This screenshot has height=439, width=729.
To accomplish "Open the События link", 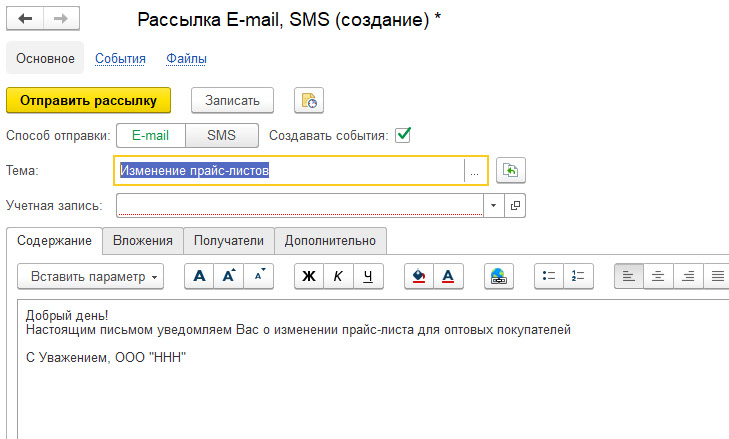I will tap(120, 59).
